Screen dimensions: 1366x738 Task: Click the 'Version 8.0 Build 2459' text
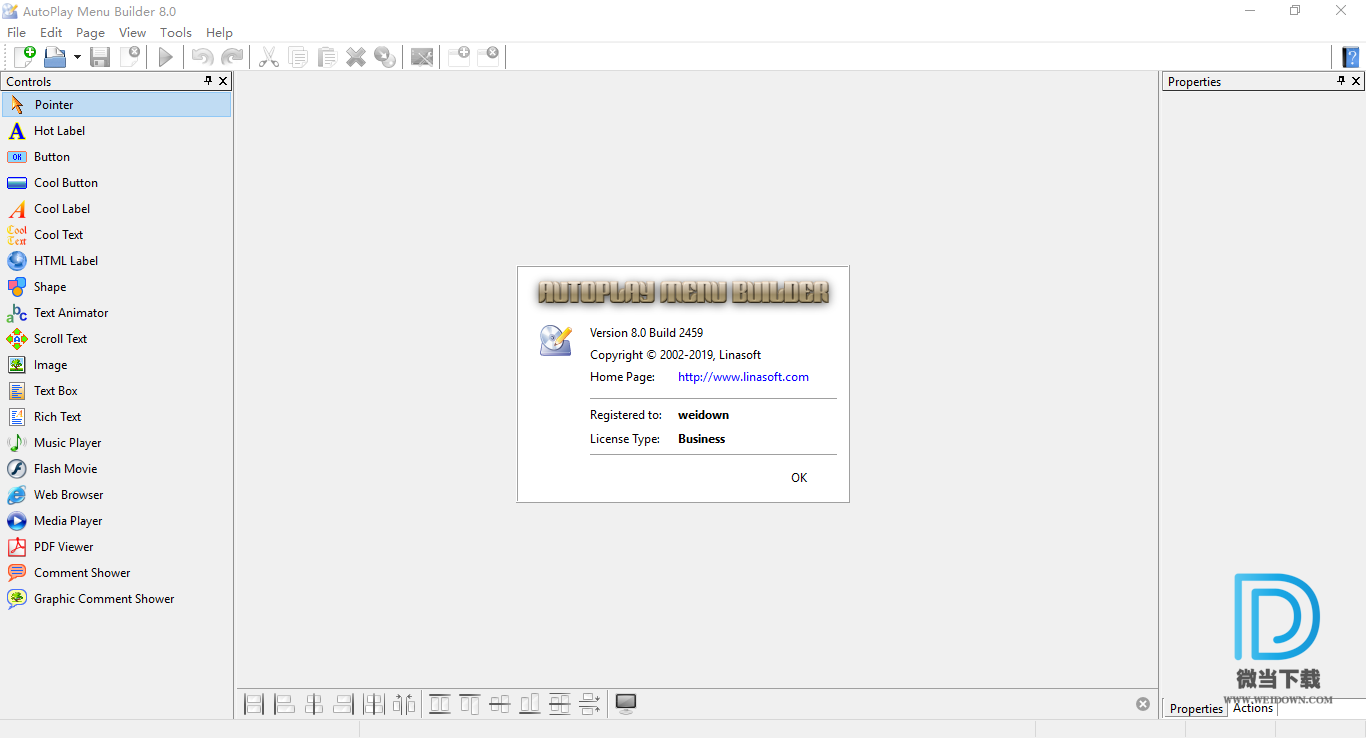coord(646,333)
